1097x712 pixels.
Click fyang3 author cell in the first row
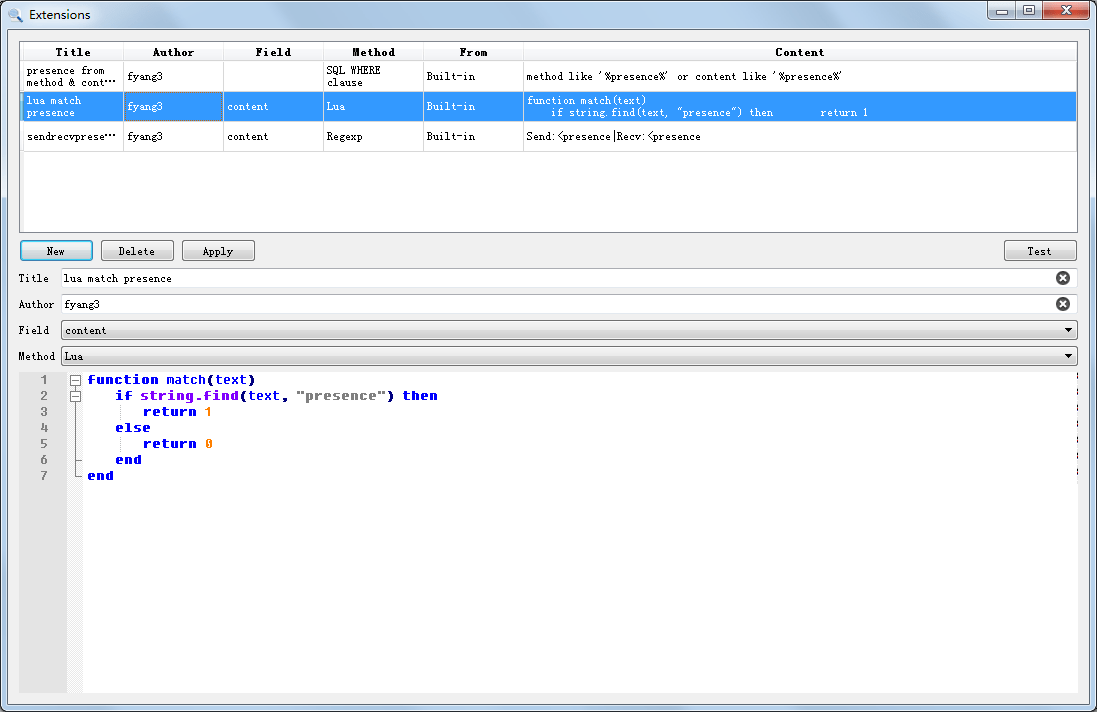point(174,76)
